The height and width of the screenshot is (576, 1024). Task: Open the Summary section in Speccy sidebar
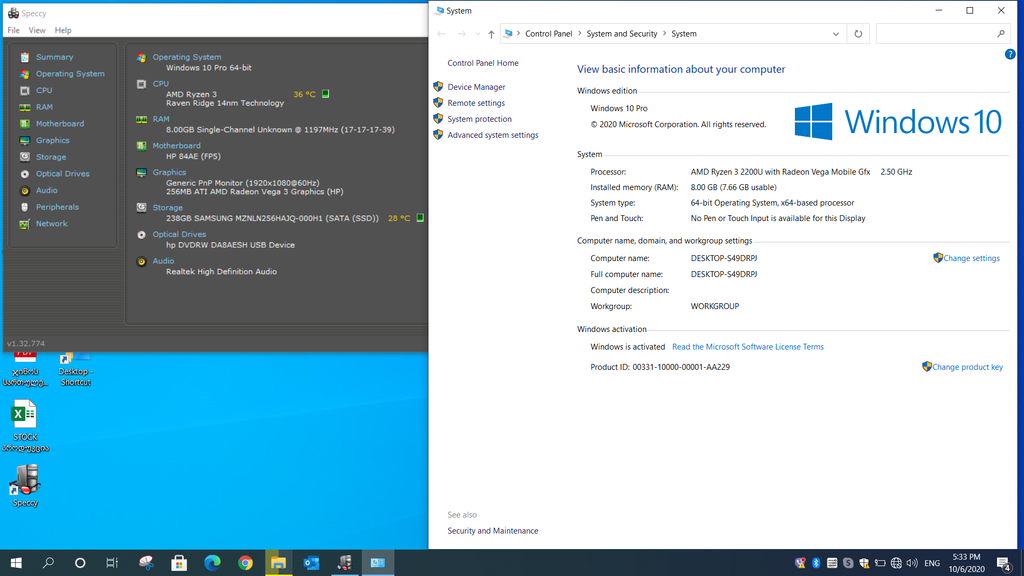[54, 57]
